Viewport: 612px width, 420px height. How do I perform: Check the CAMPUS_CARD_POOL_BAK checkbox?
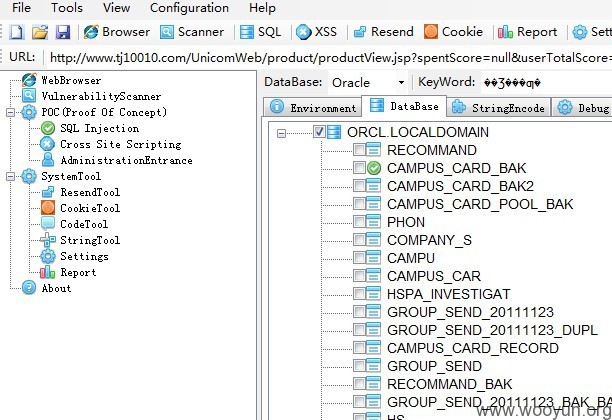(359, 203)
